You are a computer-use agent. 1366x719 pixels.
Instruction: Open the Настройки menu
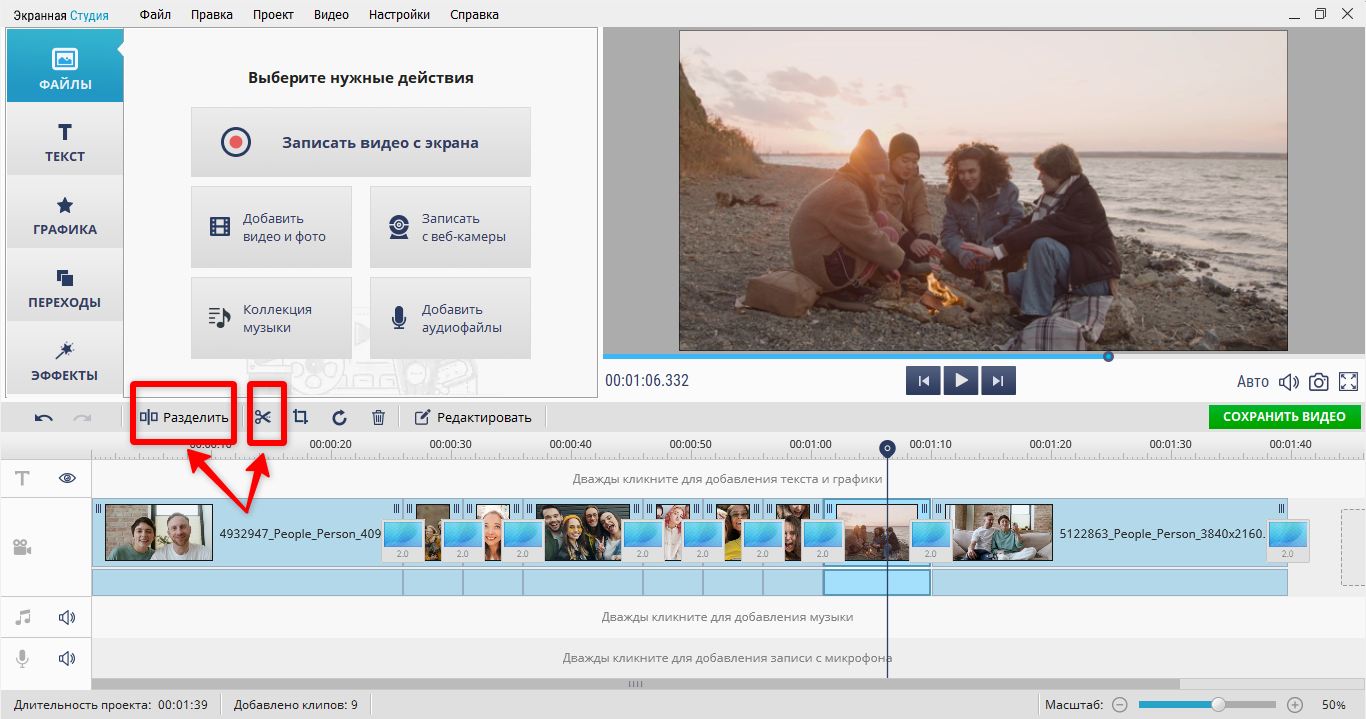tap(399, 14)
